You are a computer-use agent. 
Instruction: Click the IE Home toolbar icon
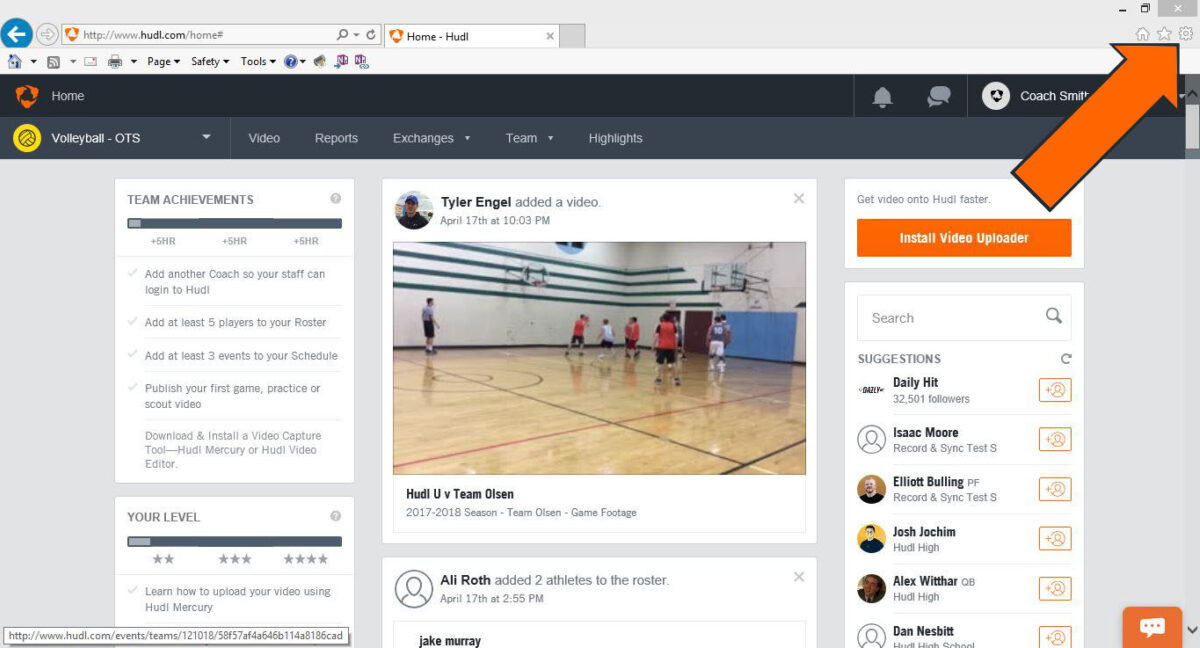15,62
